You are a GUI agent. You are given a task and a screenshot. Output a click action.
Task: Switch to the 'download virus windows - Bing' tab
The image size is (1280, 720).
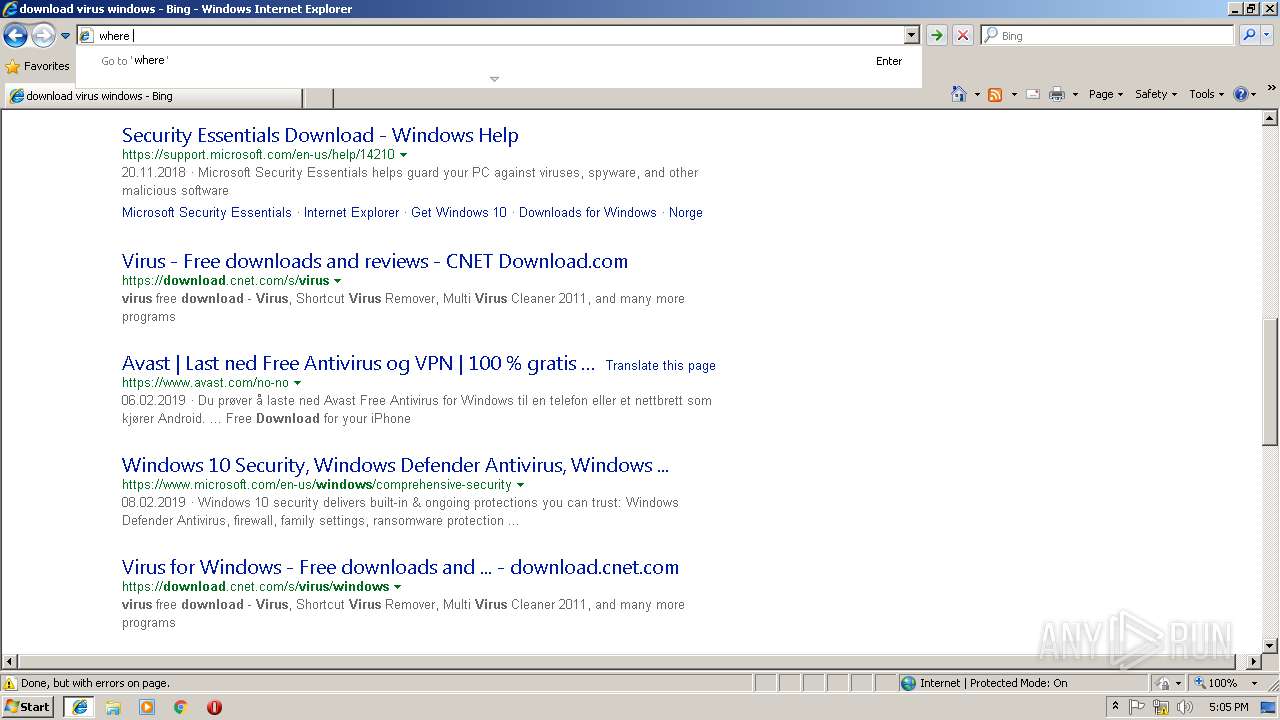[x=153, y=97]
